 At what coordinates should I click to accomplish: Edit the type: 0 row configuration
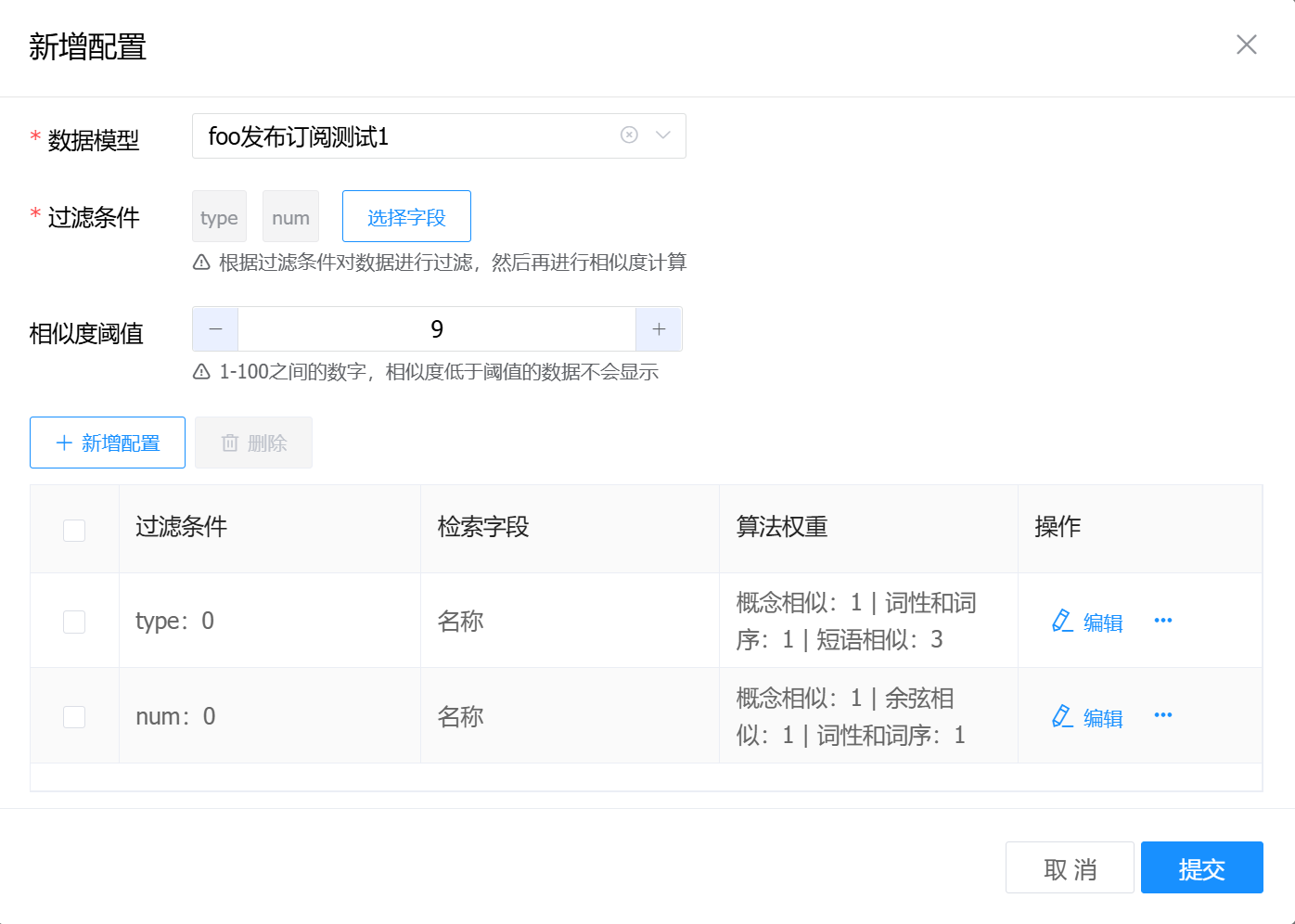coord(1088,622)
